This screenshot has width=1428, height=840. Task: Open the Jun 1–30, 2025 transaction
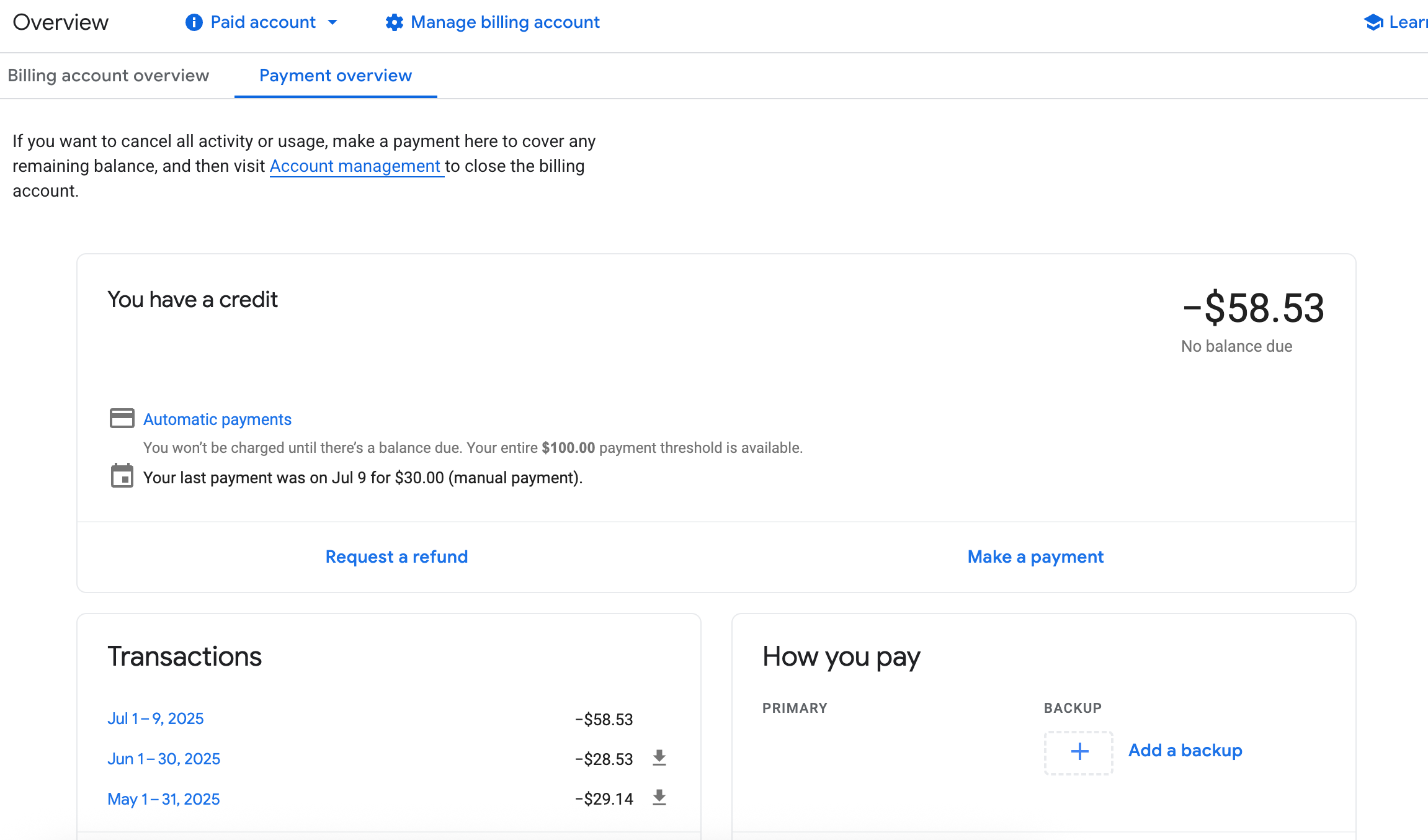tap(164, 759)
